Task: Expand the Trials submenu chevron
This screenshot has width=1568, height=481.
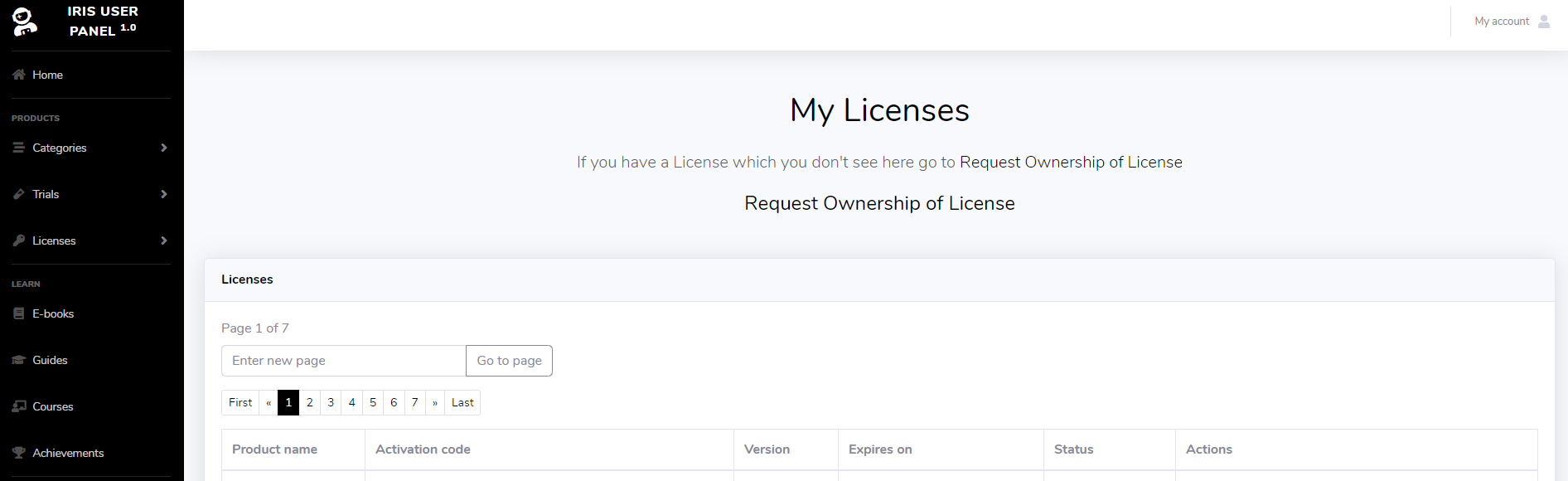Action: point(164,194)
